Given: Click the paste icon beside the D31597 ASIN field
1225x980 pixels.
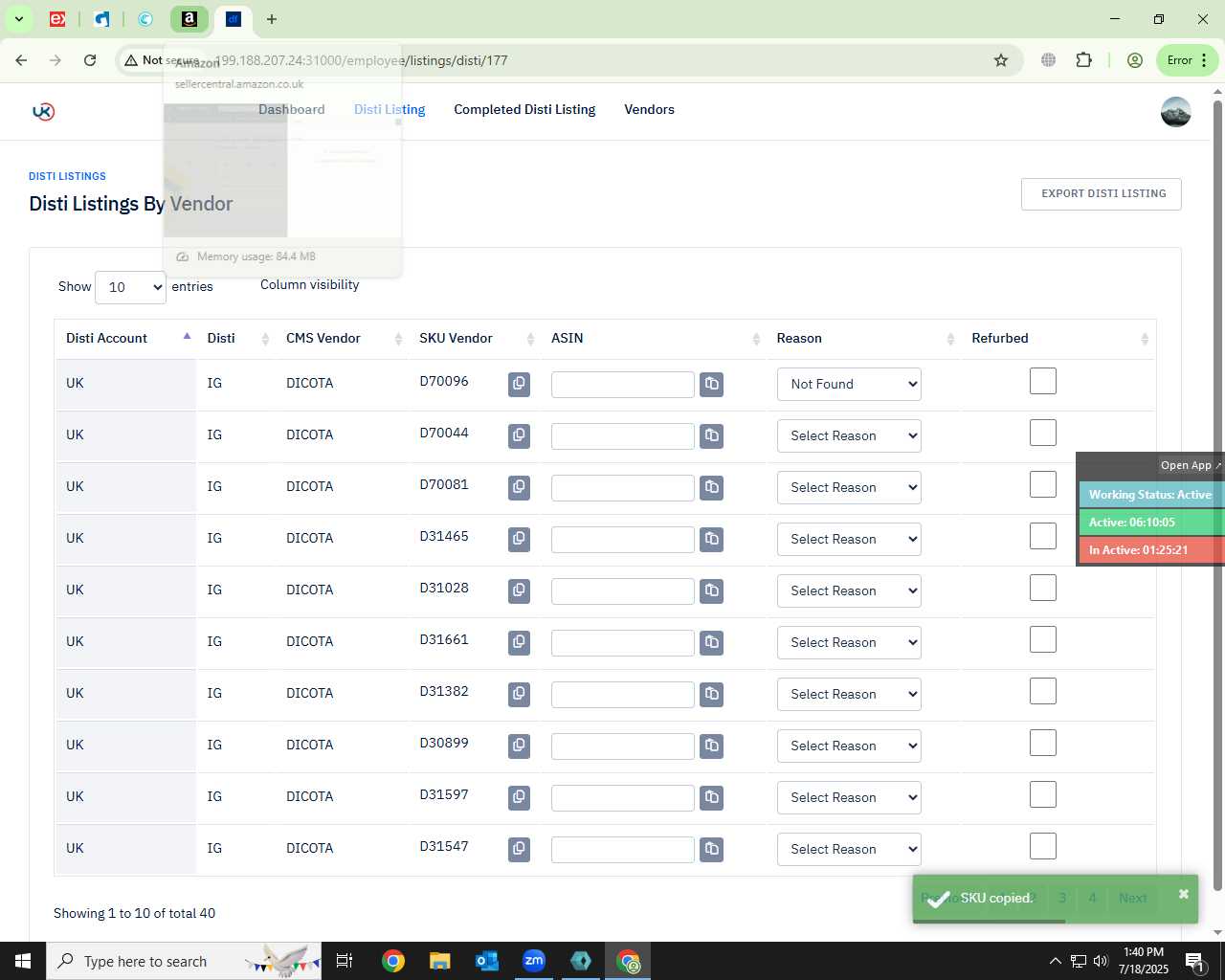Looking at the screenshot, I should (711, 797).
